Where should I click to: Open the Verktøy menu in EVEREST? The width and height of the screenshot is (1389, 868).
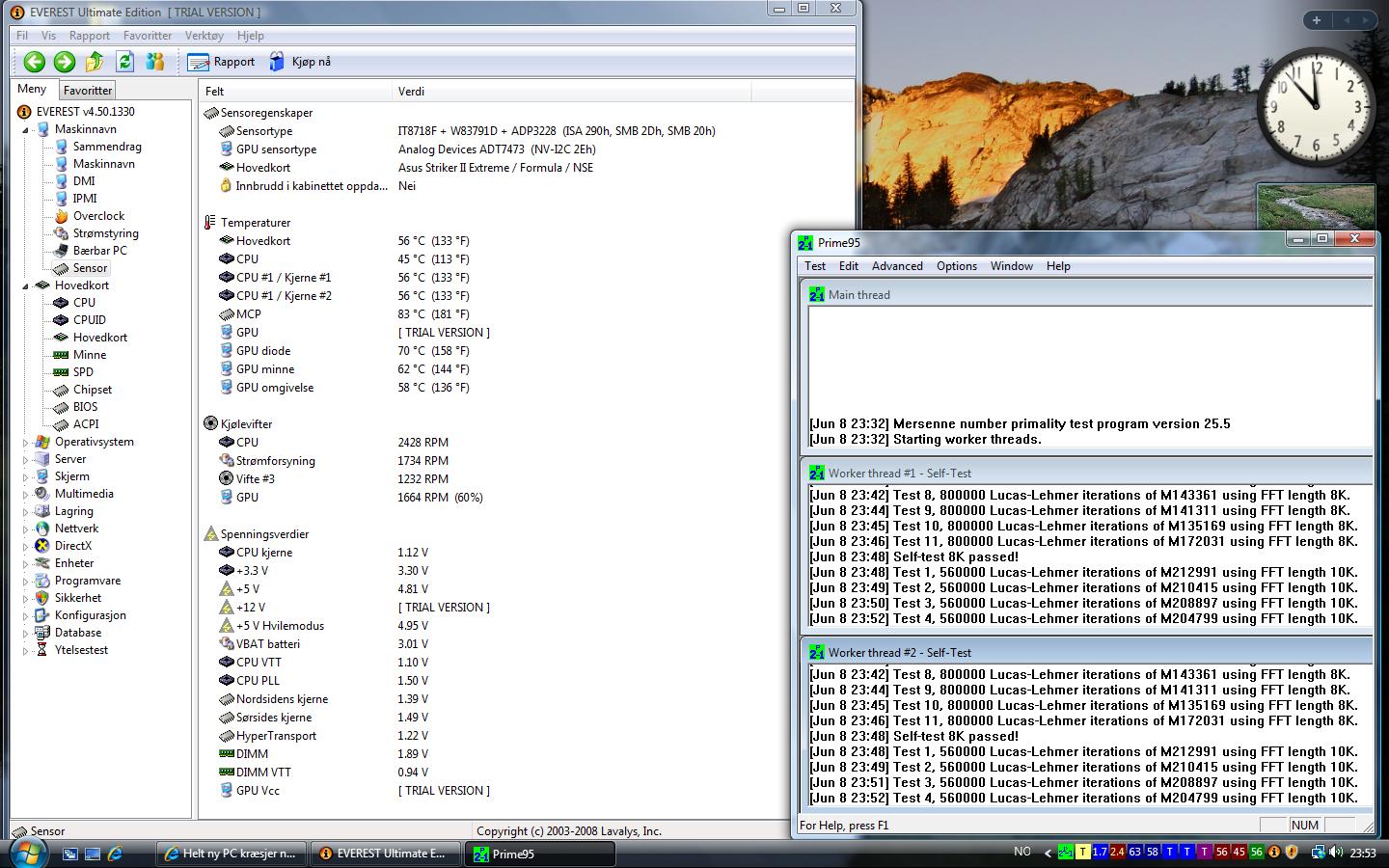pos(204,36)
